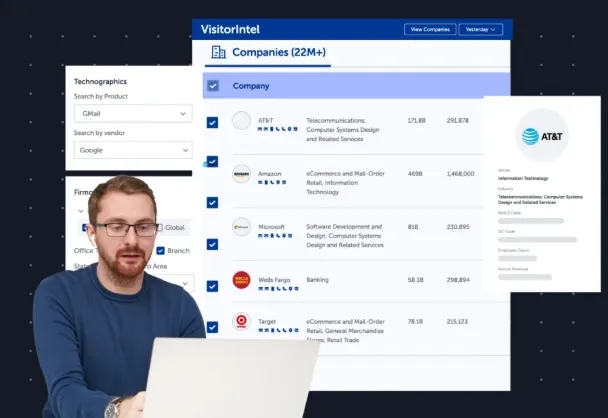Click Amazon's 469B revenue value

[x=415, y=174]
